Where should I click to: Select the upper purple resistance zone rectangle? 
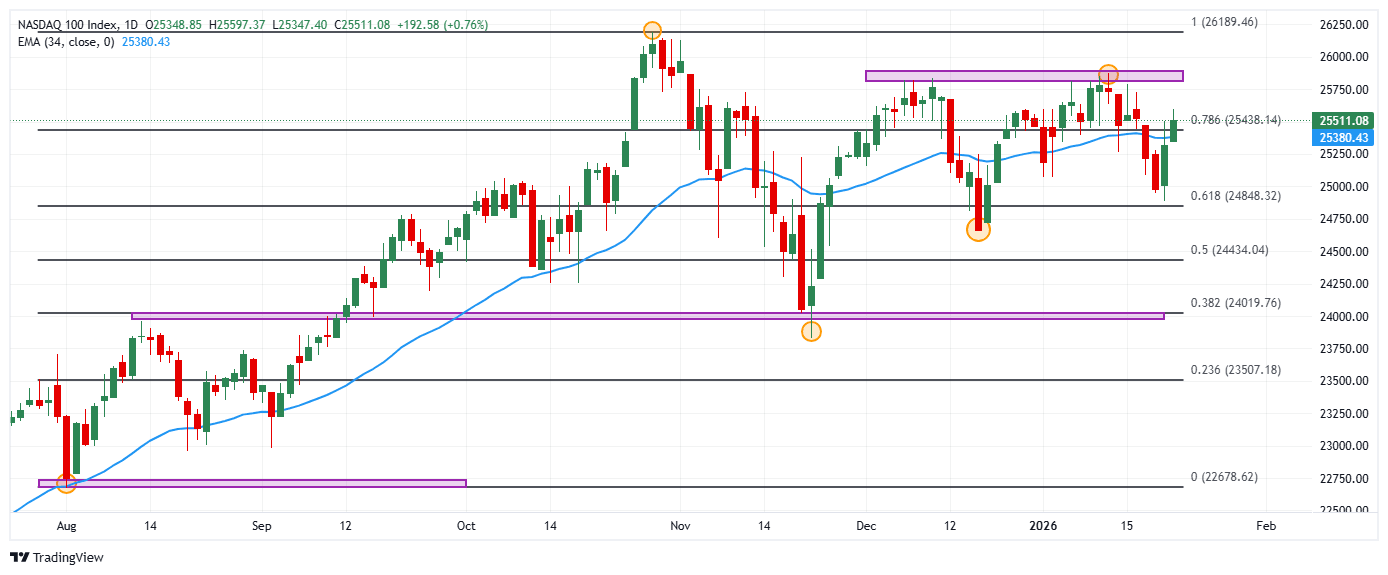(1023, 76)
